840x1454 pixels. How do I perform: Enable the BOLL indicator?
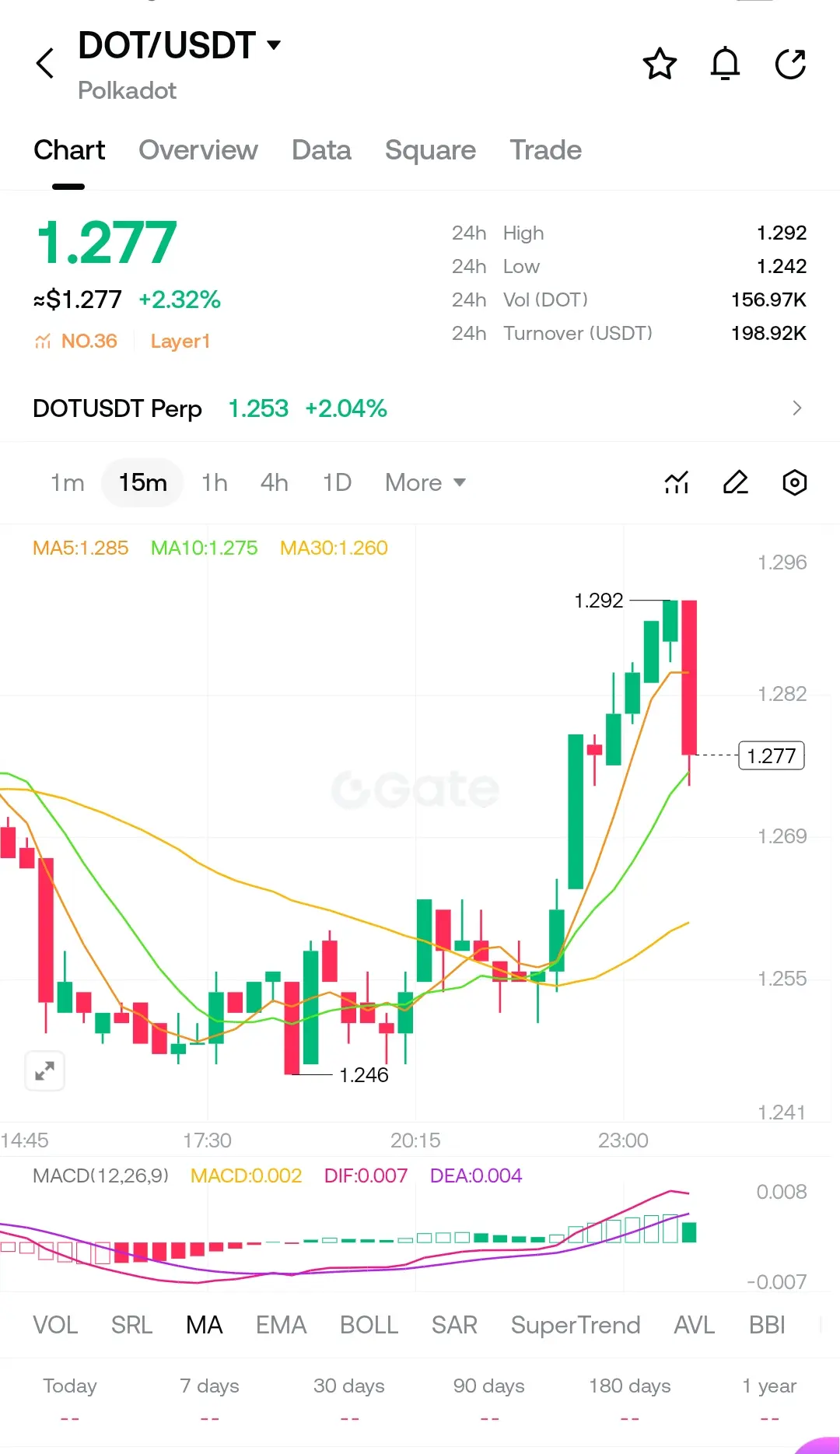tap(369, 1325)
